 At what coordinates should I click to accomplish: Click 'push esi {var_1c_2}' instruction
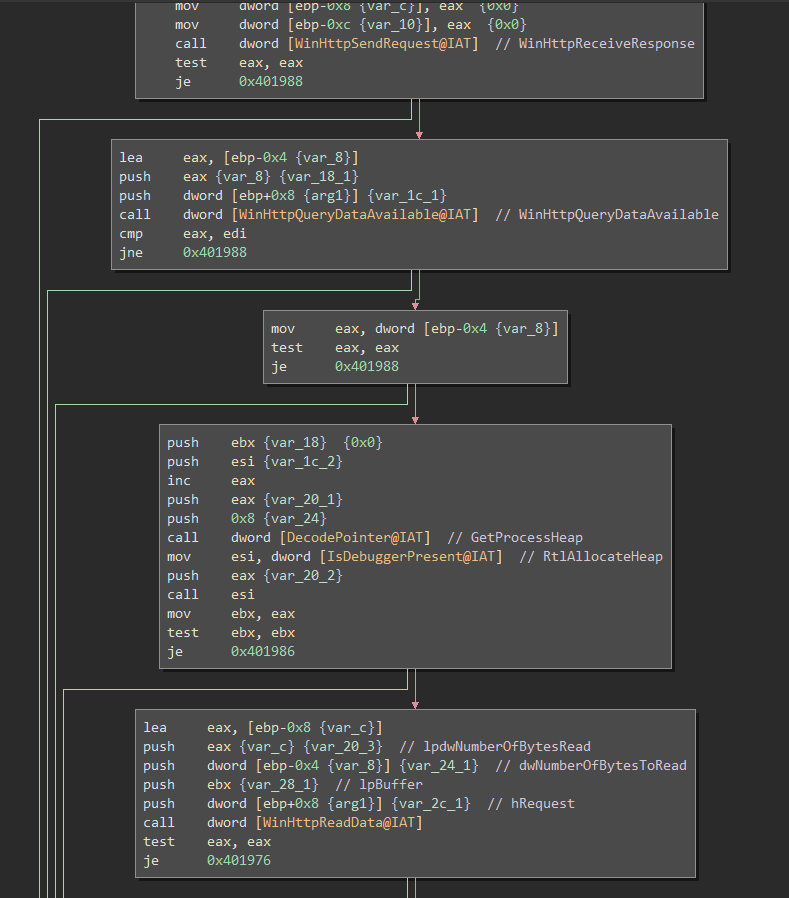click(255, 462)
